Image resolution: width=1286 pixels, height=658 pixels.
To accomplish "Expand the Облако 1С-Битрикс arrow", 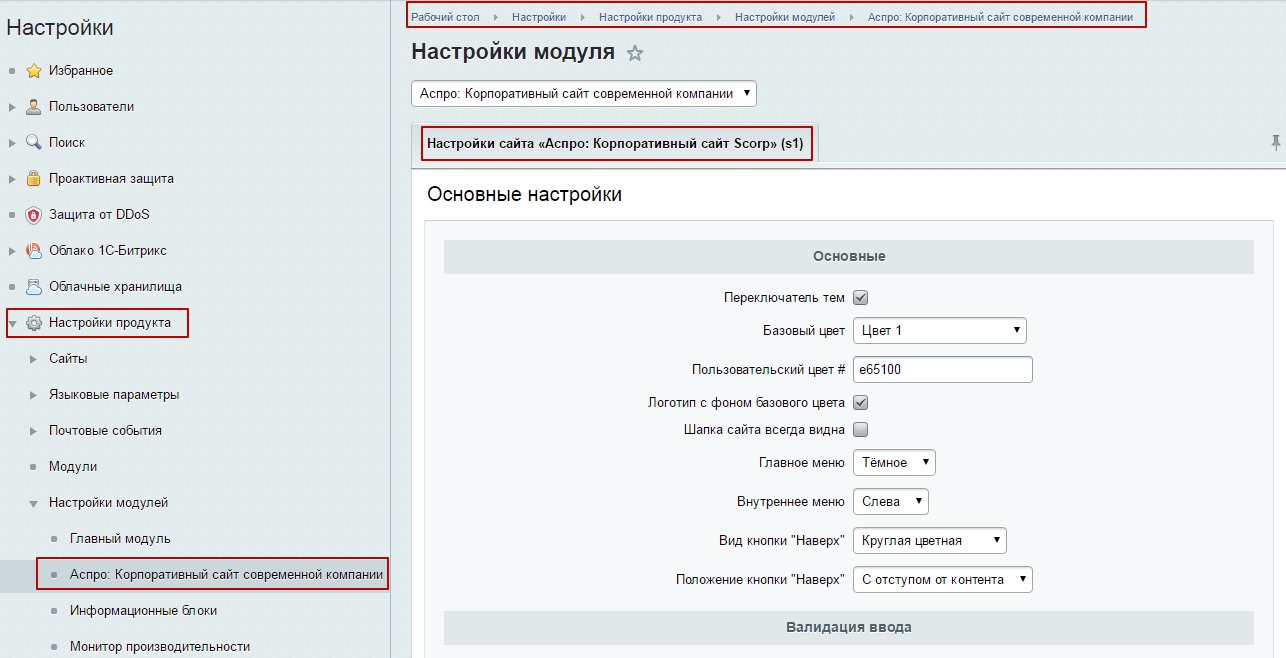I will [12, 251].
